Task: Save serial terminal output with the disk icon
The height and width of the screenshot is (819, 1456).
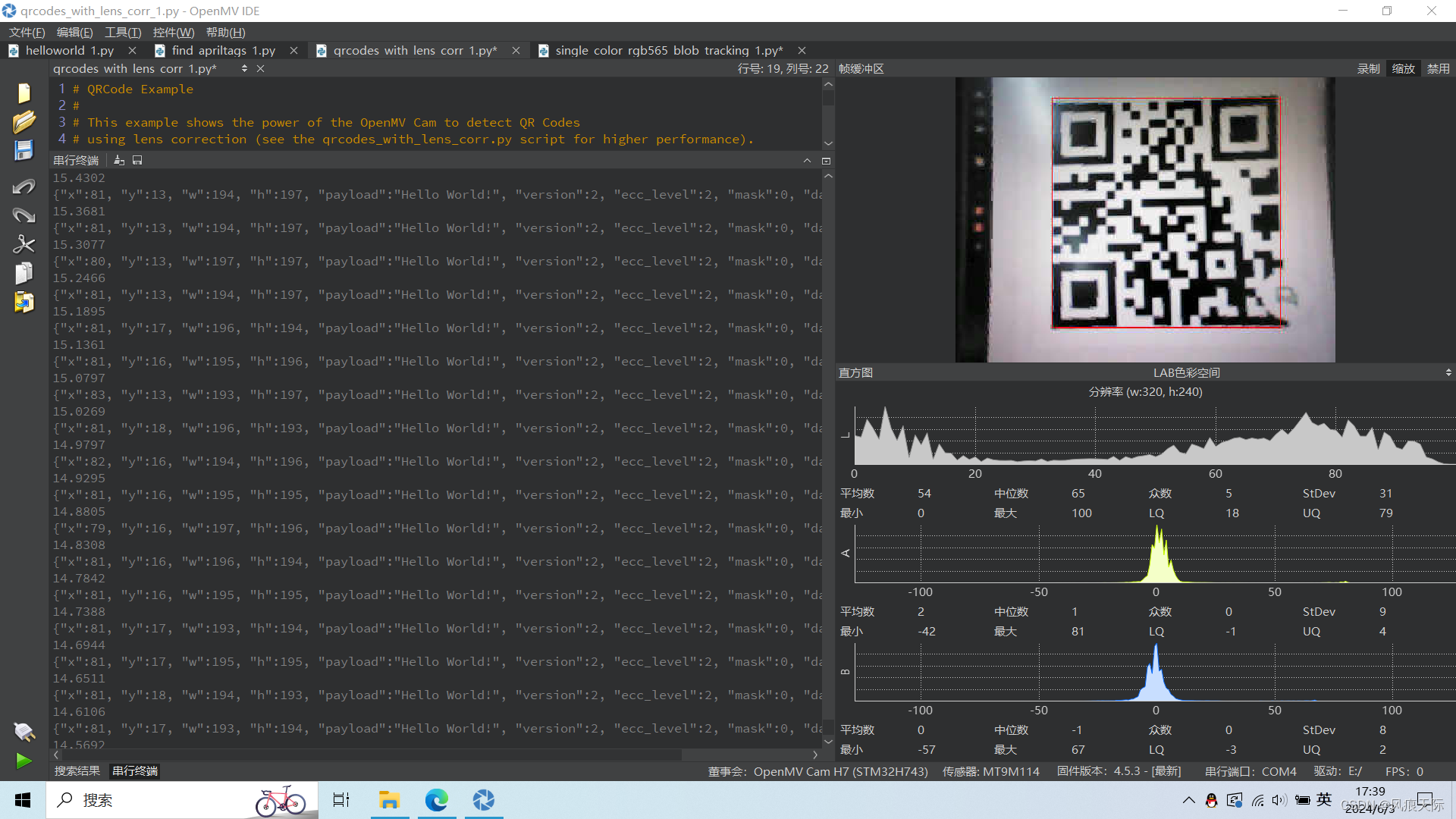Action: (137, 160)
